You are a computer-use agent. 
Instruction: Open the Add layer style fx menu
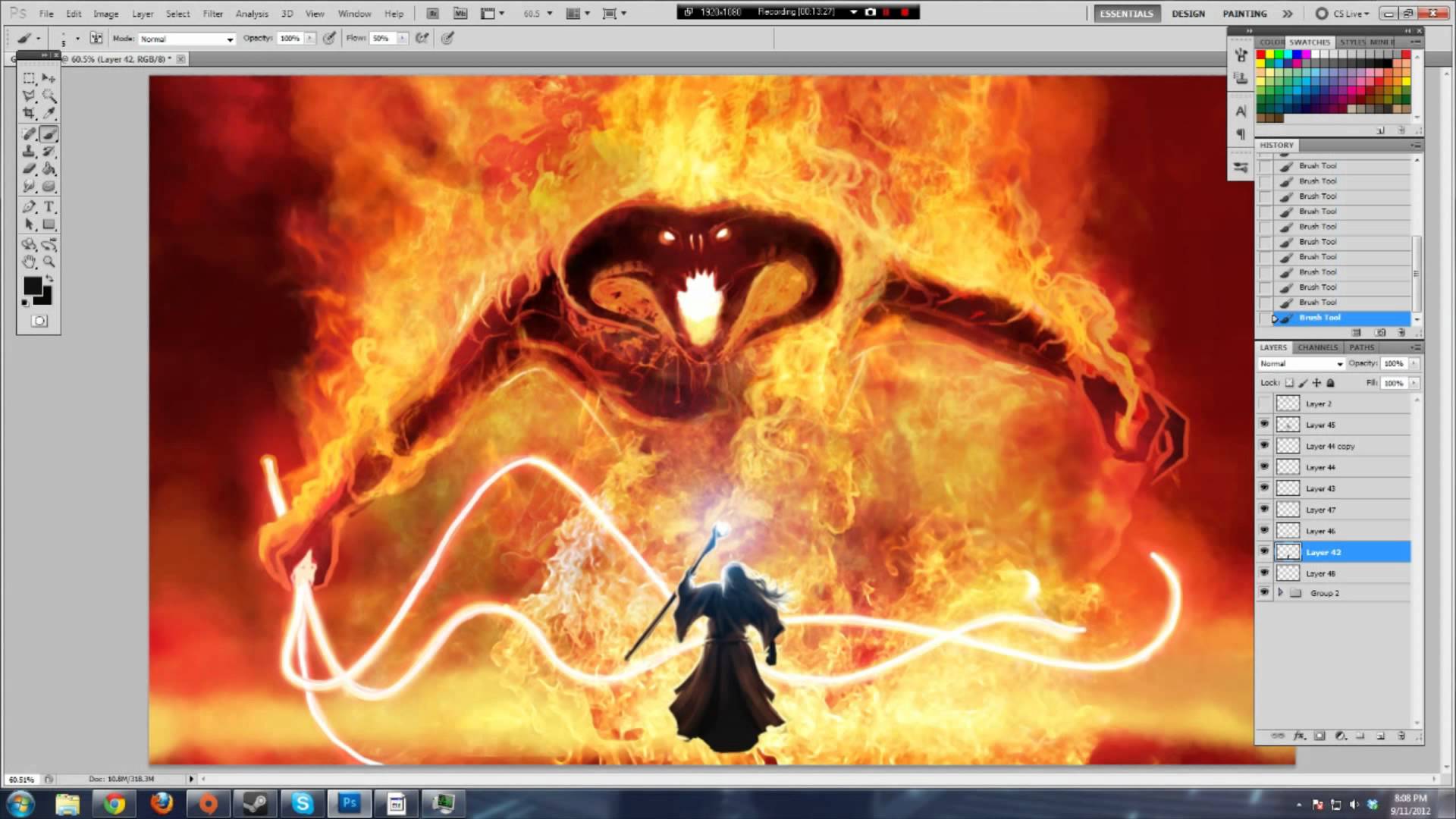pos(1298,736)
